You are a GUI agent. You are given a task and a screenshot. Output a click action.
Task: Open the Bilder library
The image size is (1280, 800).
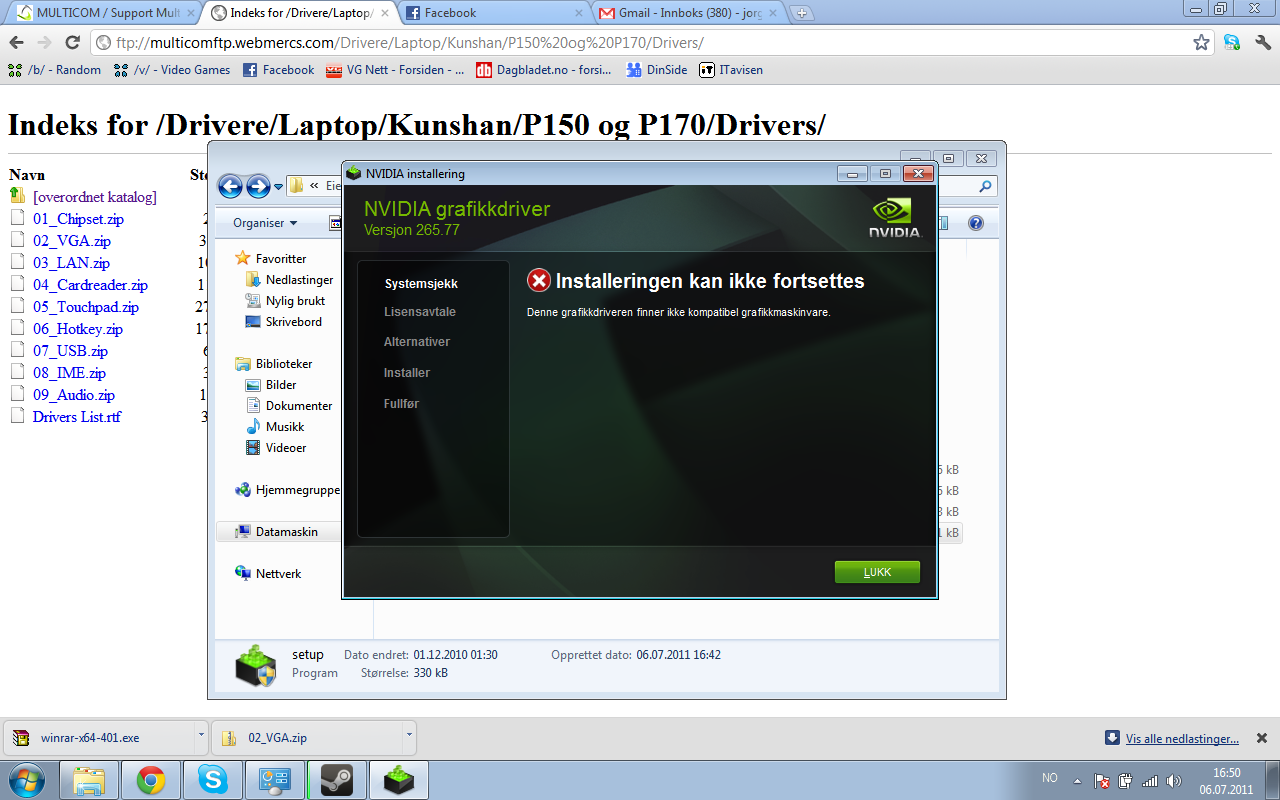pyautogui.click(x=280, y=385)
